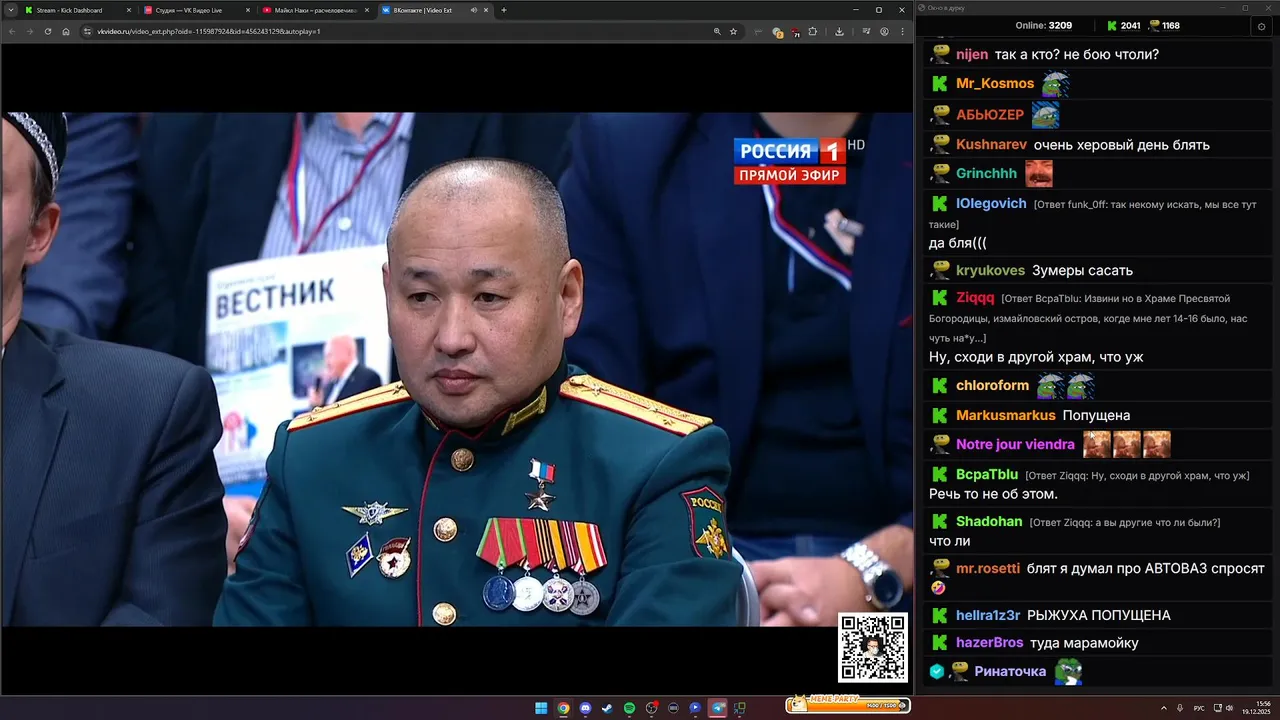Bookmark this page with star icon
The image size is (1280, 720).
click(733, 31)
